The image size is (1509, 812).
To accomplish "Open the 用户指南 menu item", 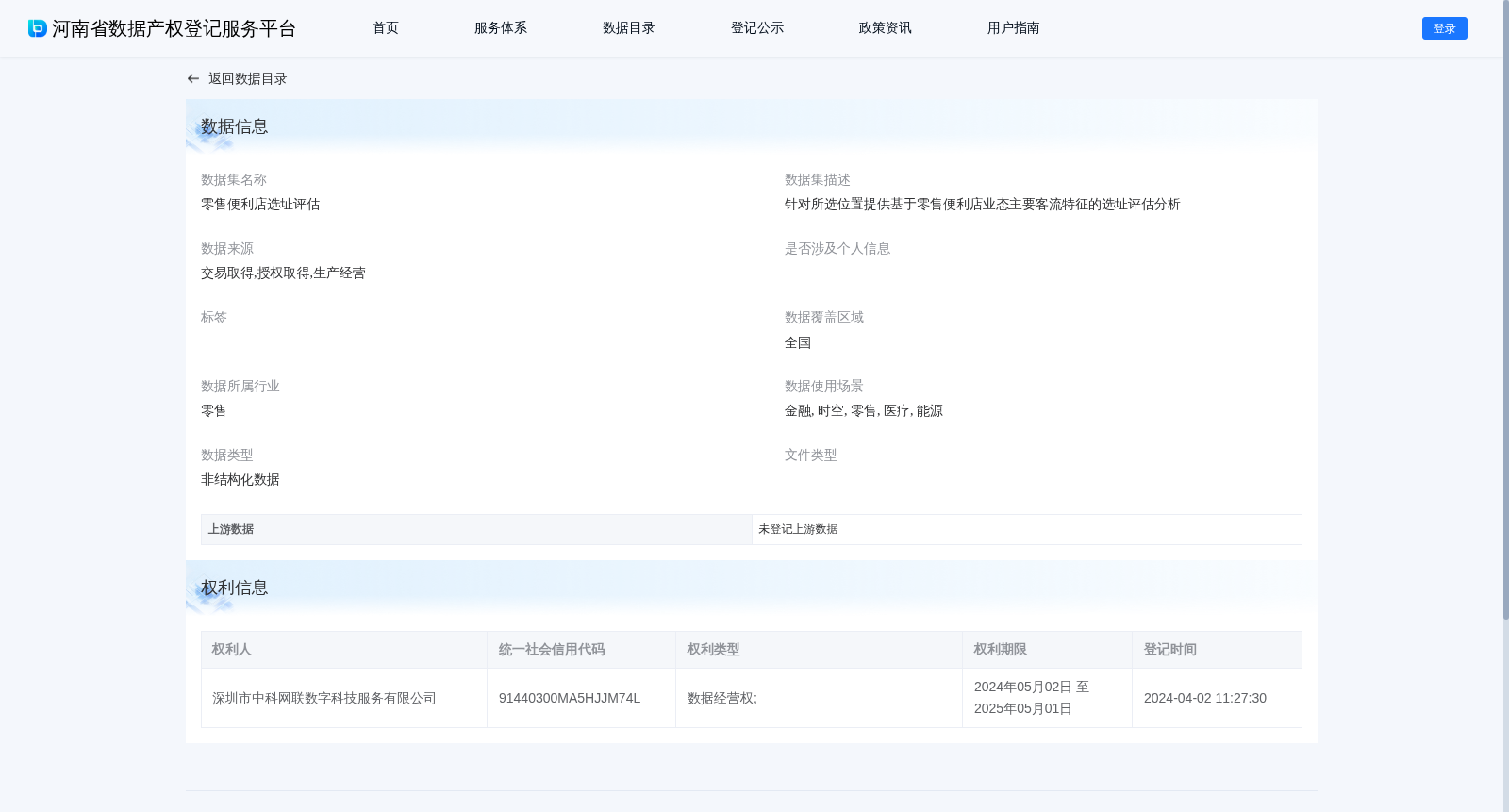I will pos(1014,28).
